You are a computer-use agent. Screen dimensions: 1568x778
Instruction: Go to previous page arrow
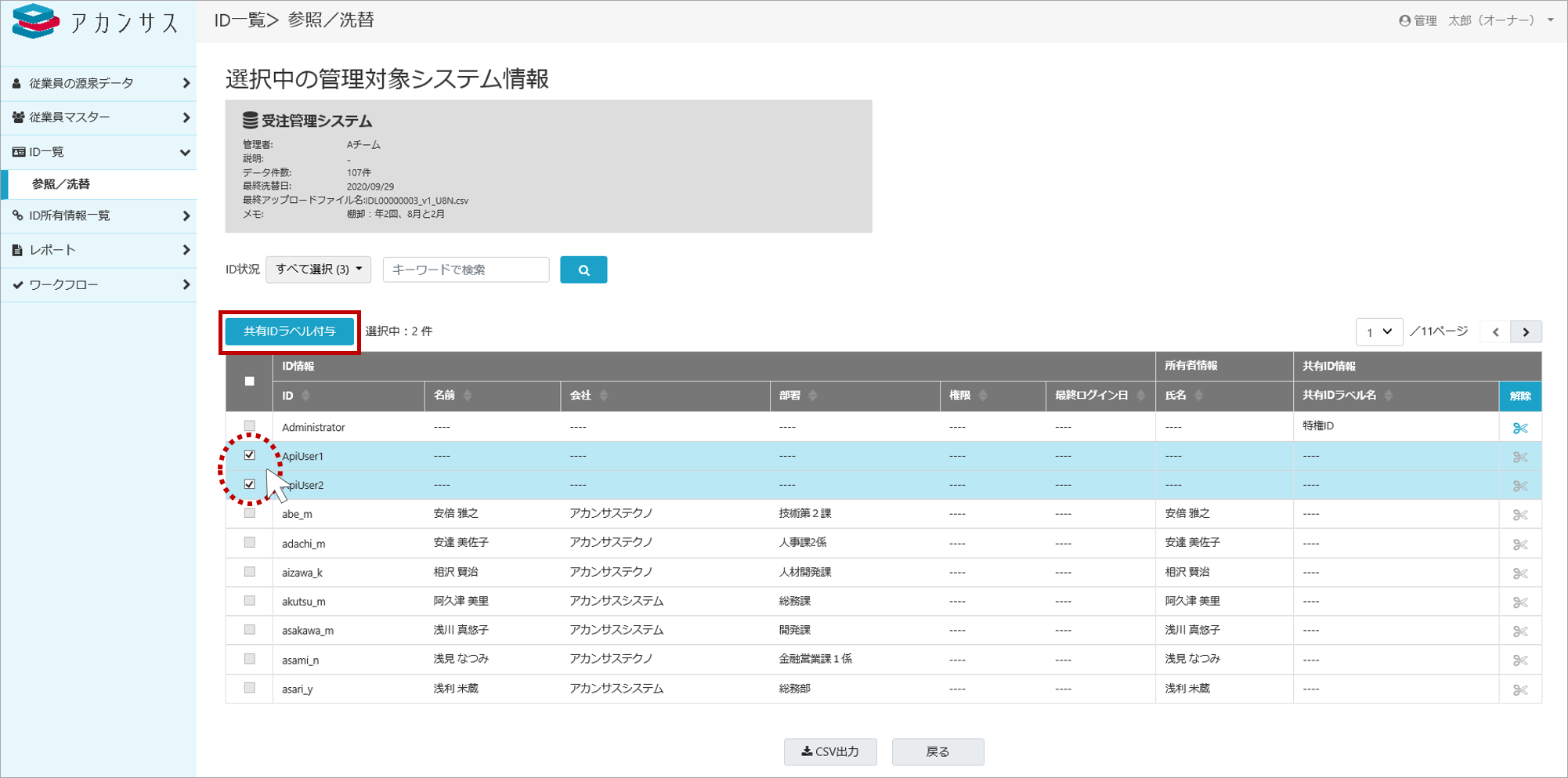(1495, 331)
